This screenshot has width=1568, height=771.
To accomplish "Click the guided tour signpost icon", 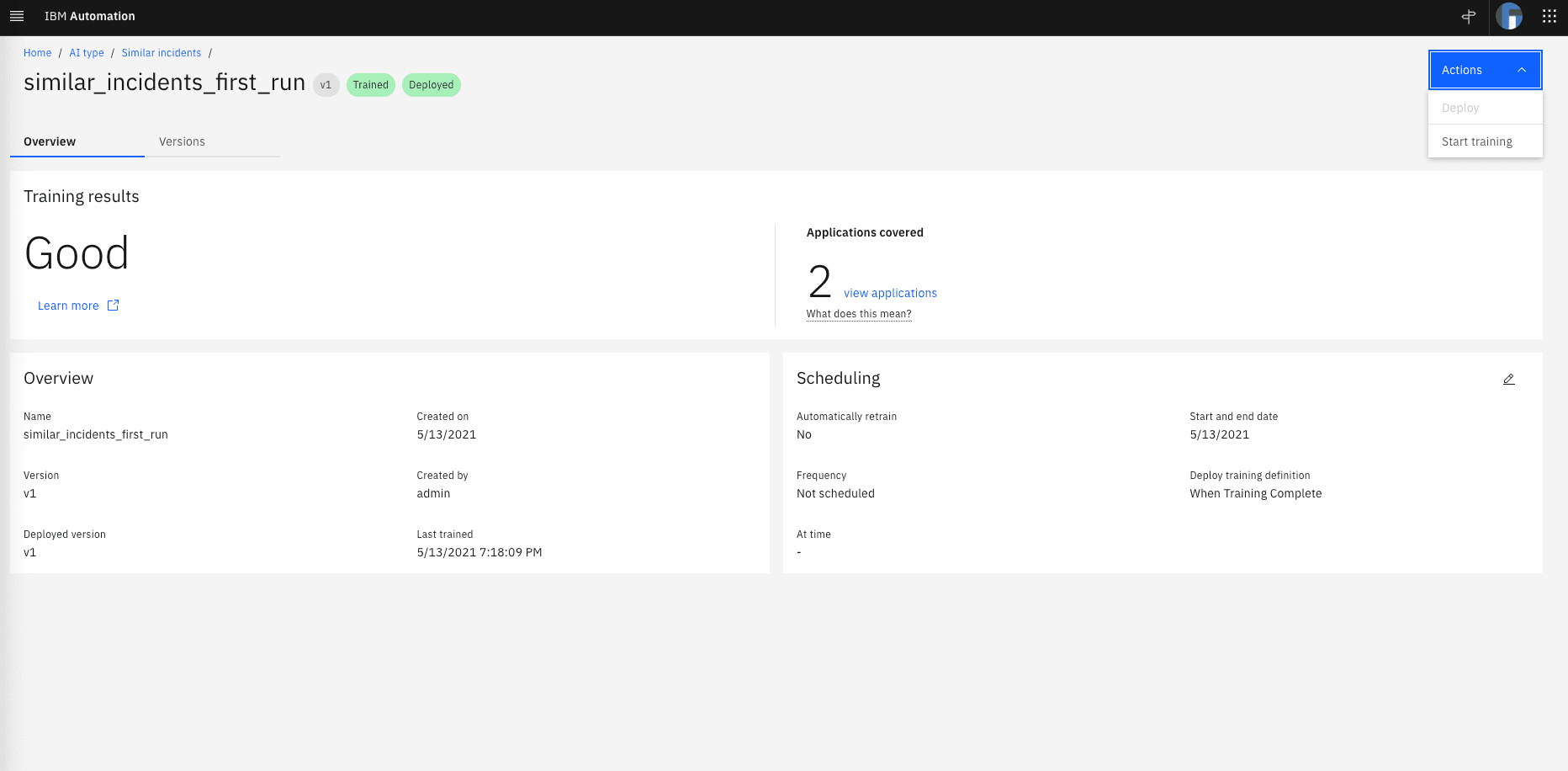I will (x=1469, y=16).
